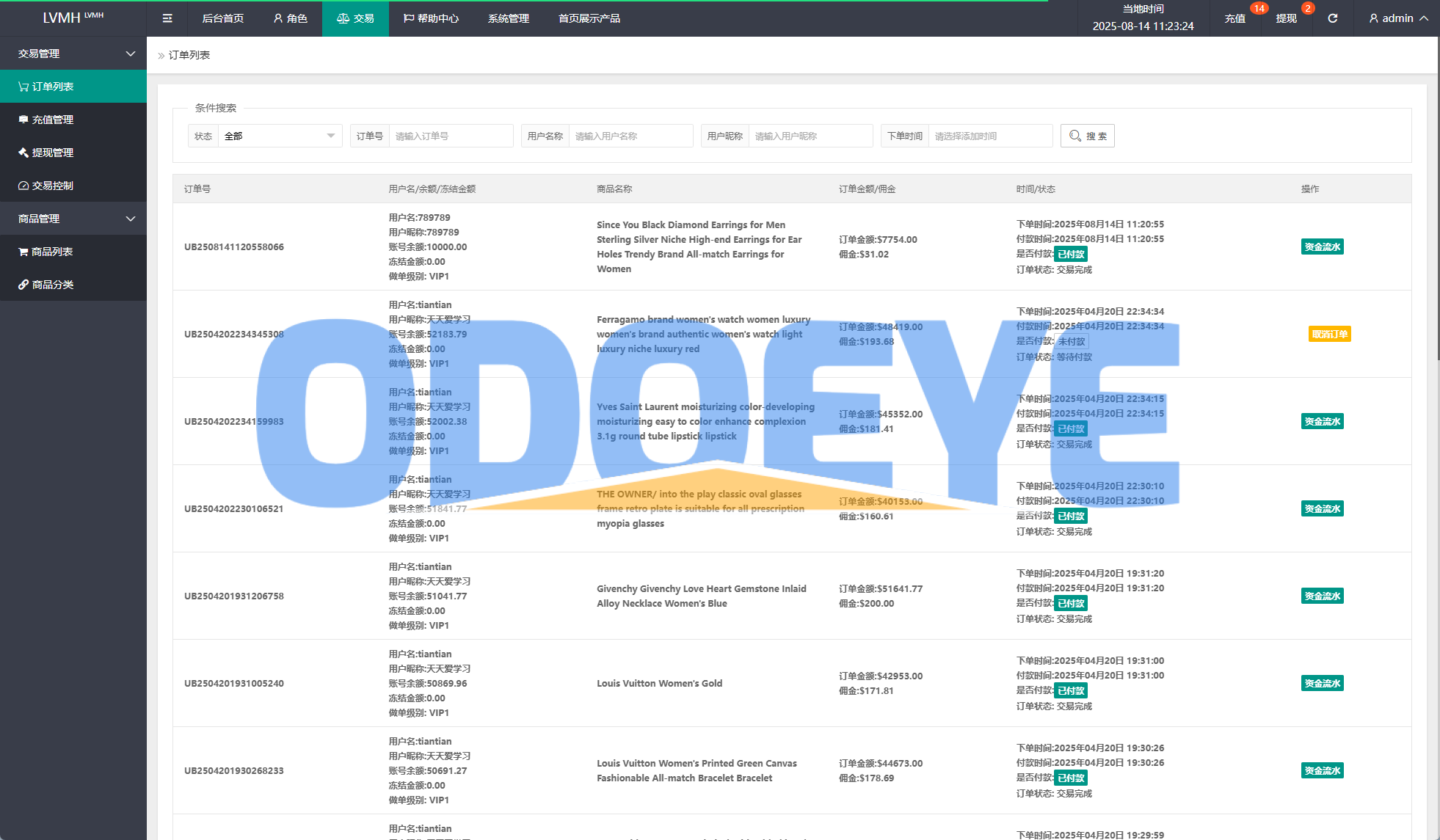Open 商品列表 in the sidebar
This screenshot has width=1440, height=840.
pos(52,252)
